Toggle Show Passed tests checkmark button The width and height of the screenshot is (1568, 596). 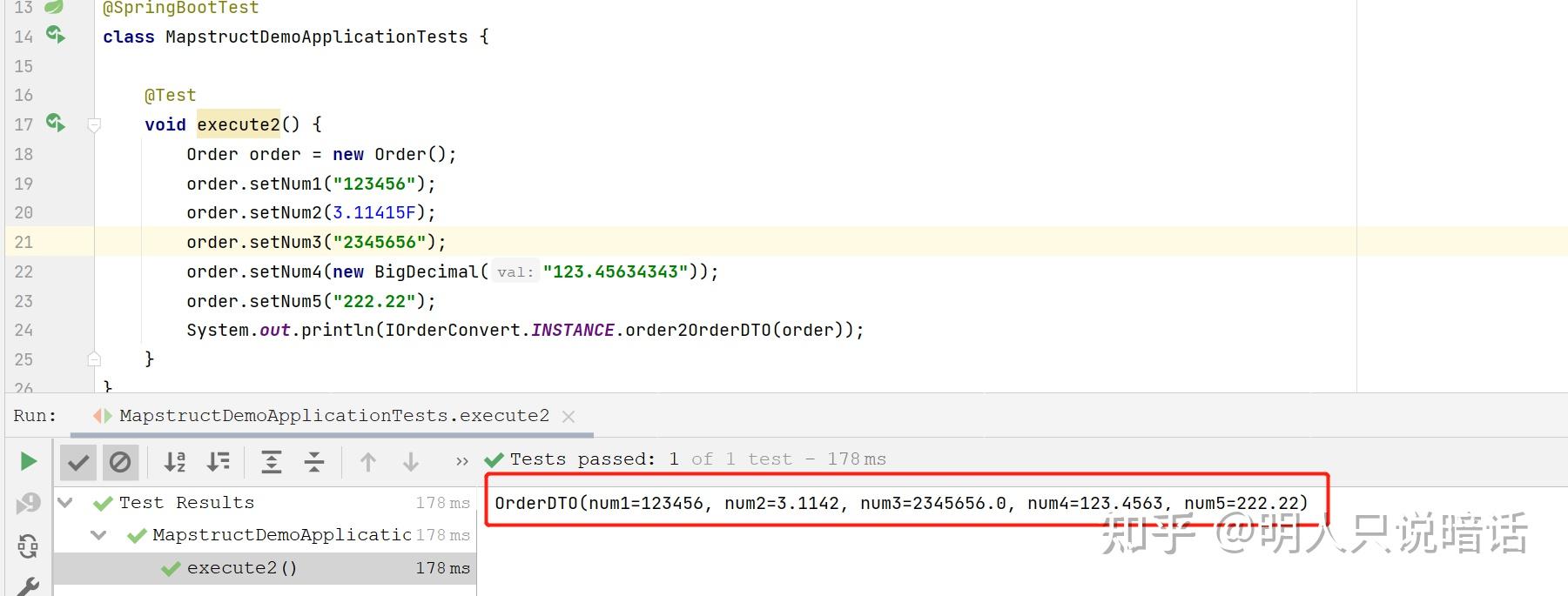78,462
